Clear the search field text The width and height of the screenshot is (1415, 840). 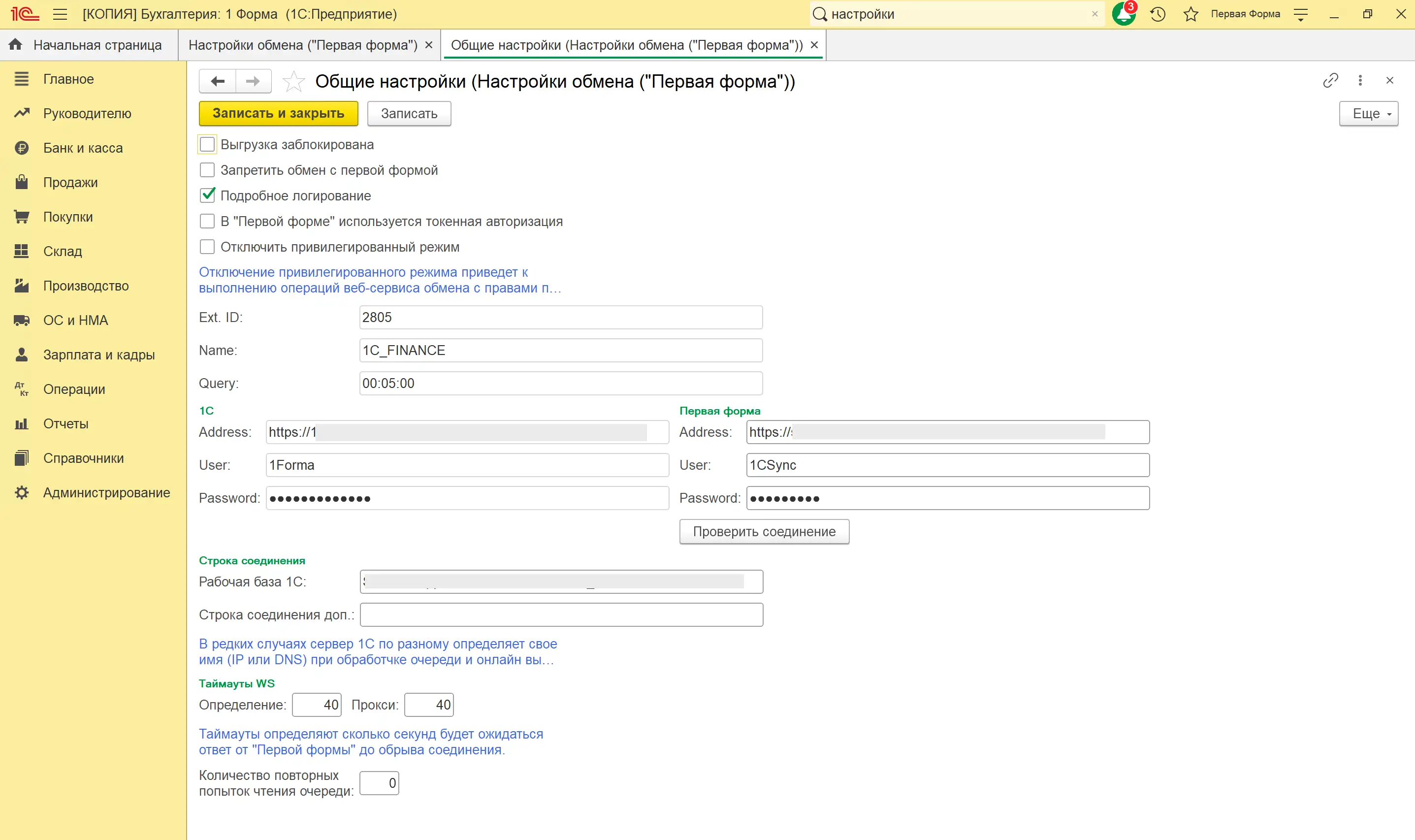click(x=1094, y=14)
